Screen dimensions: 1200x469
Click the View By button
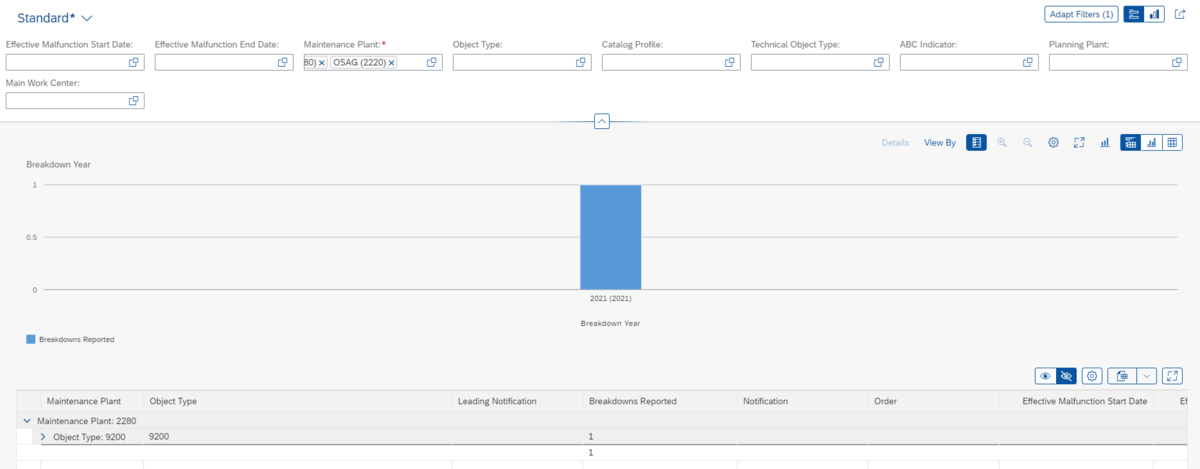939,143
